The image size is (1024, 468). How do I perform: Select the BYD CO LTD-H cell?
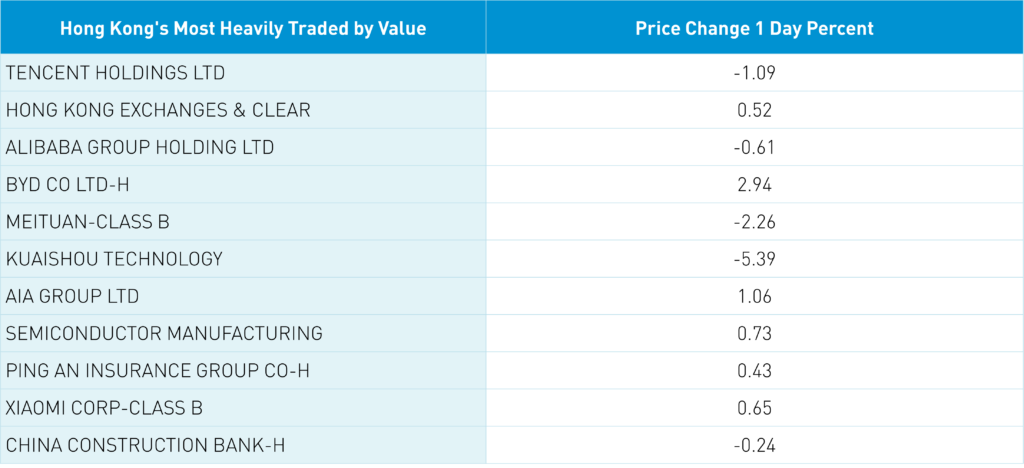(75, 185)
